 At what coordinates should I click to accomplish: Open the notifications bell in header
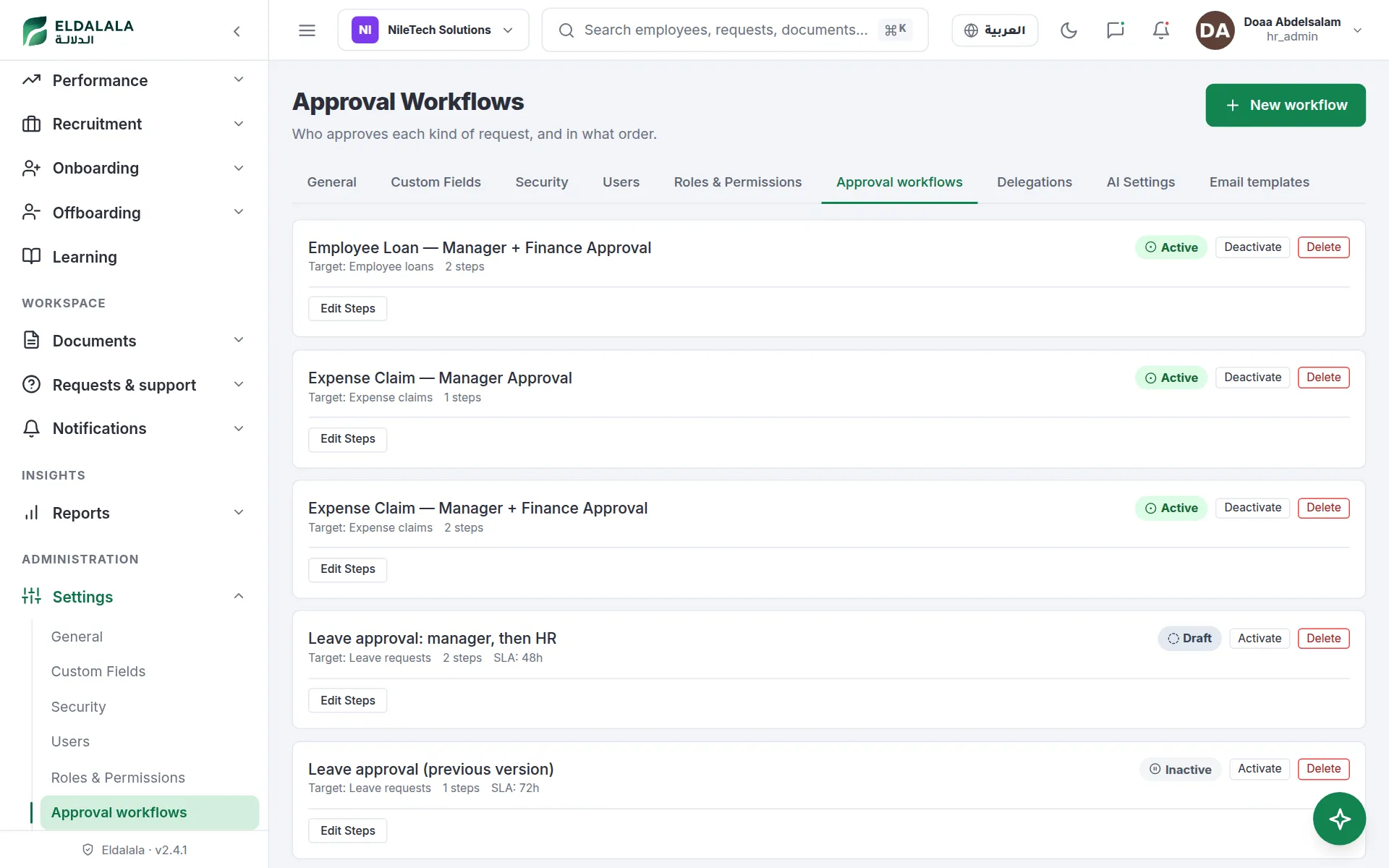1161,30
